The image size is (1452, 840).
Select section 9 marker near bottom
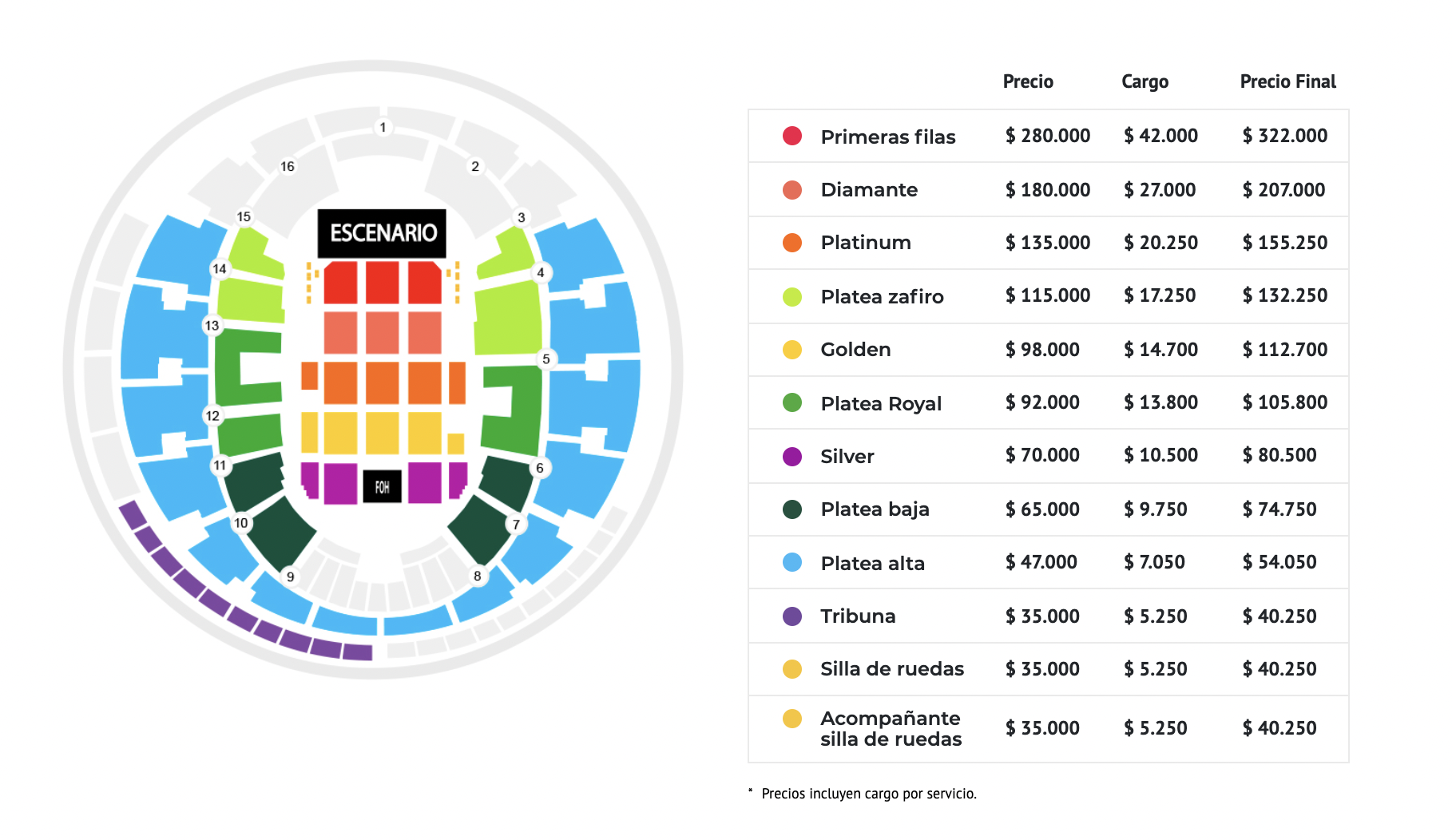tap(291, 577)
